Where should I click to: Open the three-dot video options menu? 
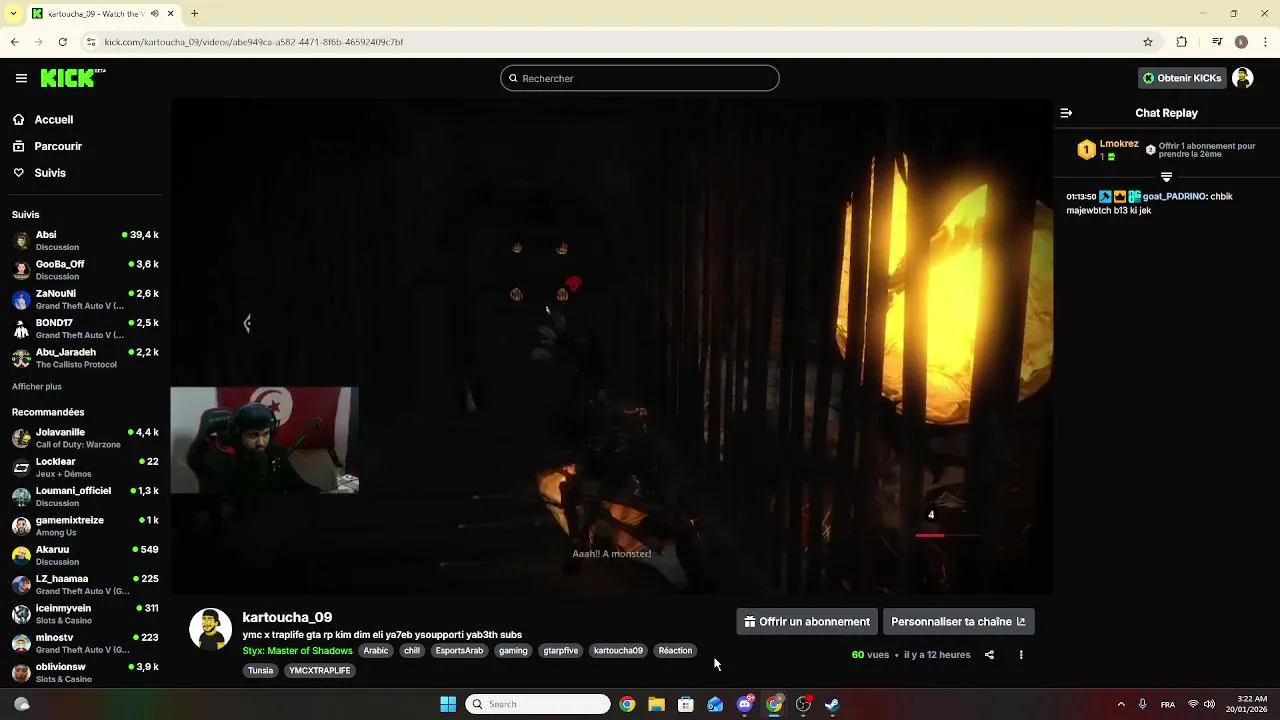[1021, 655]
